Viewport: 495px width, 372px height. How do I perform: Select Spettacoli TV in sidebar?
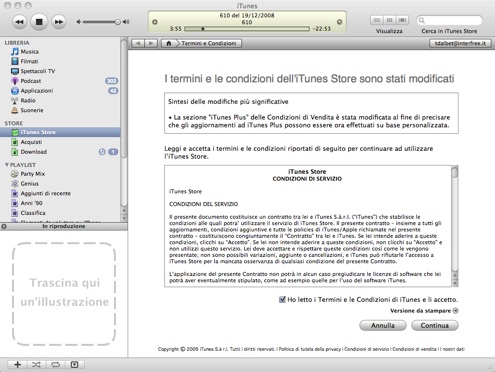60,71
